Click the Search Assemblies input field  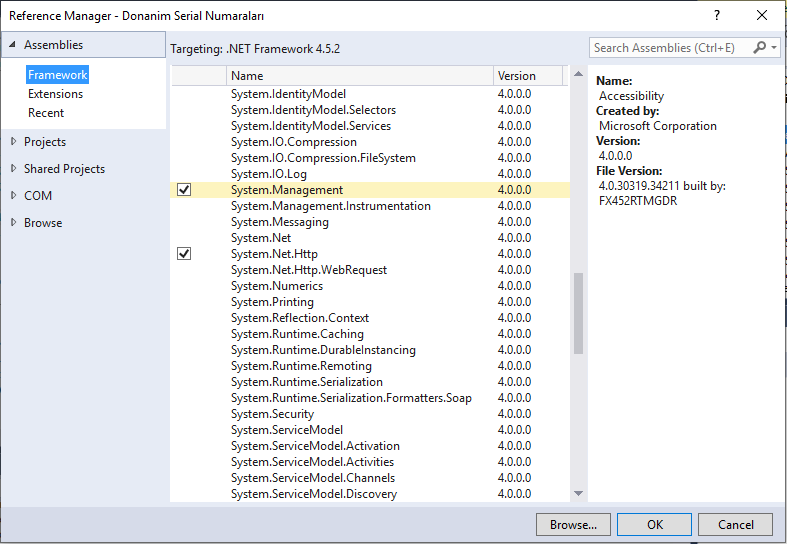(670, 48)
